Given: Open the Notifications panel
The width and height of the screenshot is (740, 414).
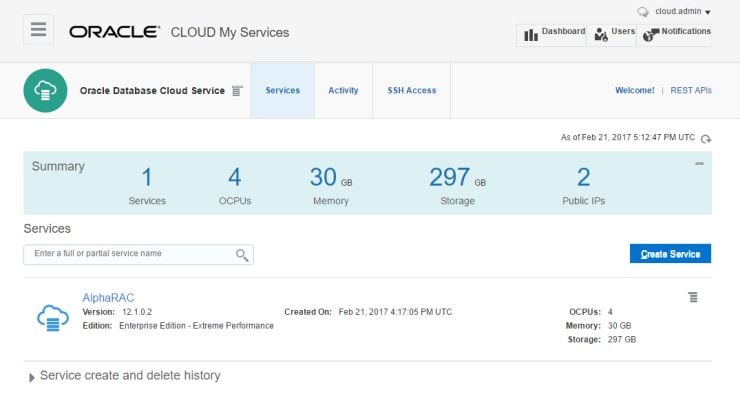Looking at the screenshot, I should [x=677, y=34].
